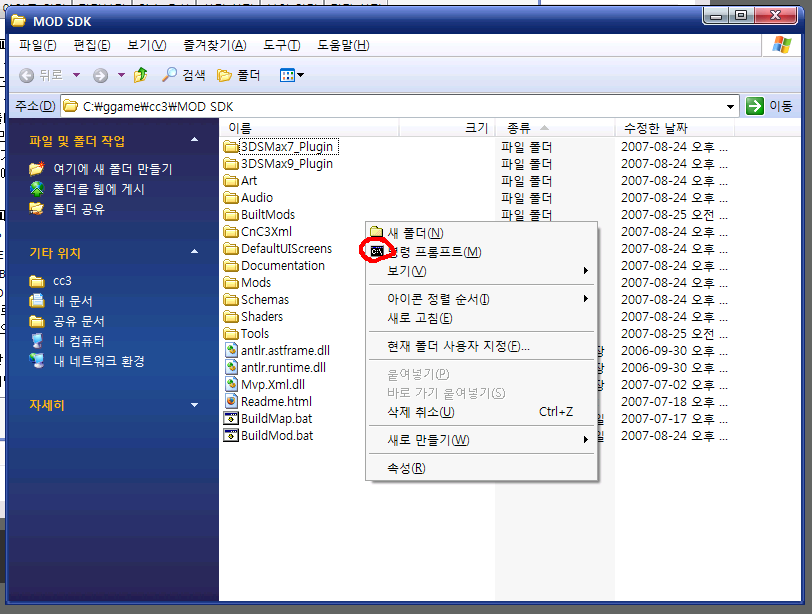
Task: Open the 도움말(H) menu
Action: click(343, 46)
